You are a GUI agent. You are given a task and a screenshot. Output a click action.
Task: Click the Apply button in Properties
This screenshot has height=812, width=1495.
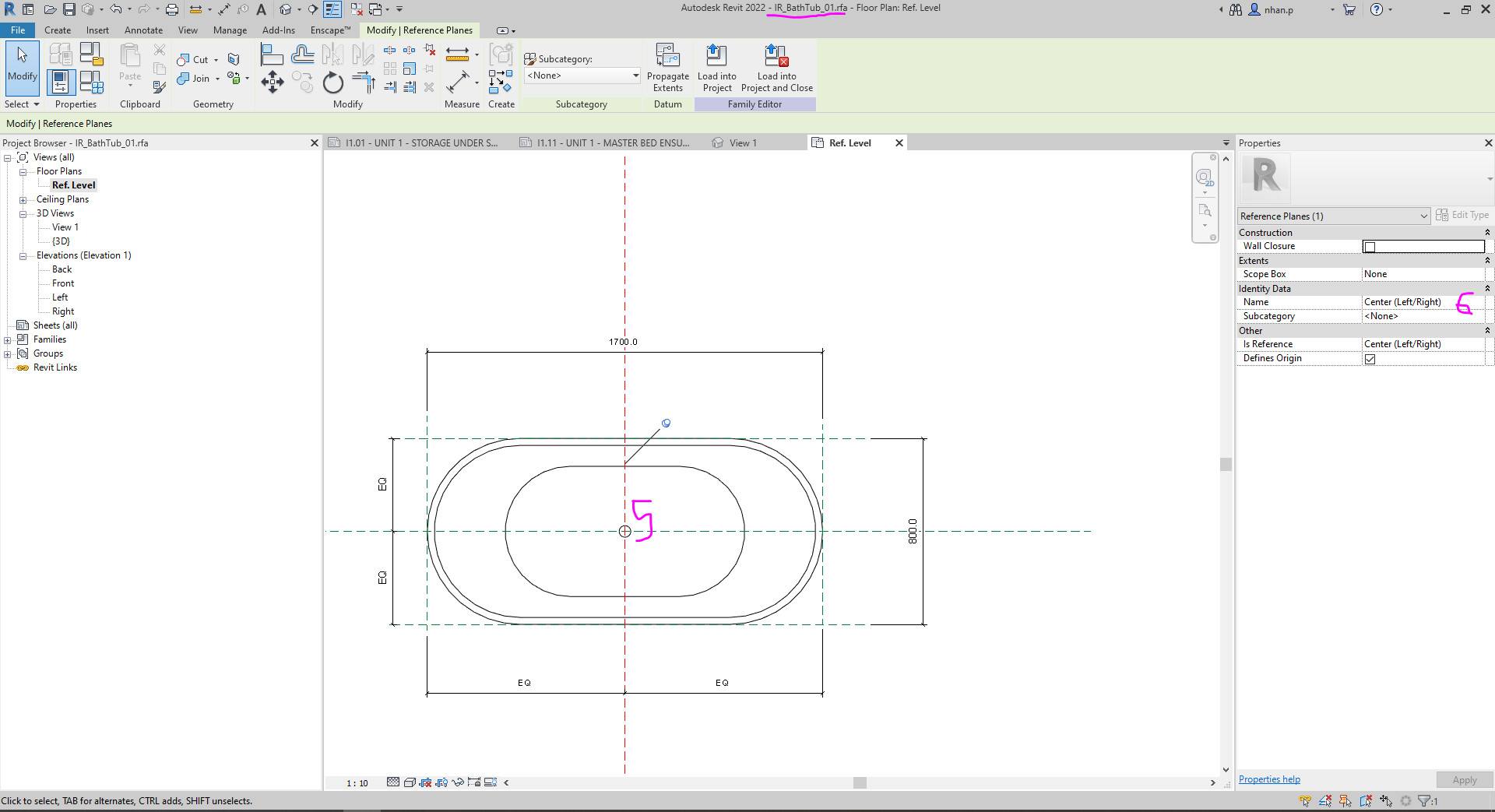pos(1464,779)
